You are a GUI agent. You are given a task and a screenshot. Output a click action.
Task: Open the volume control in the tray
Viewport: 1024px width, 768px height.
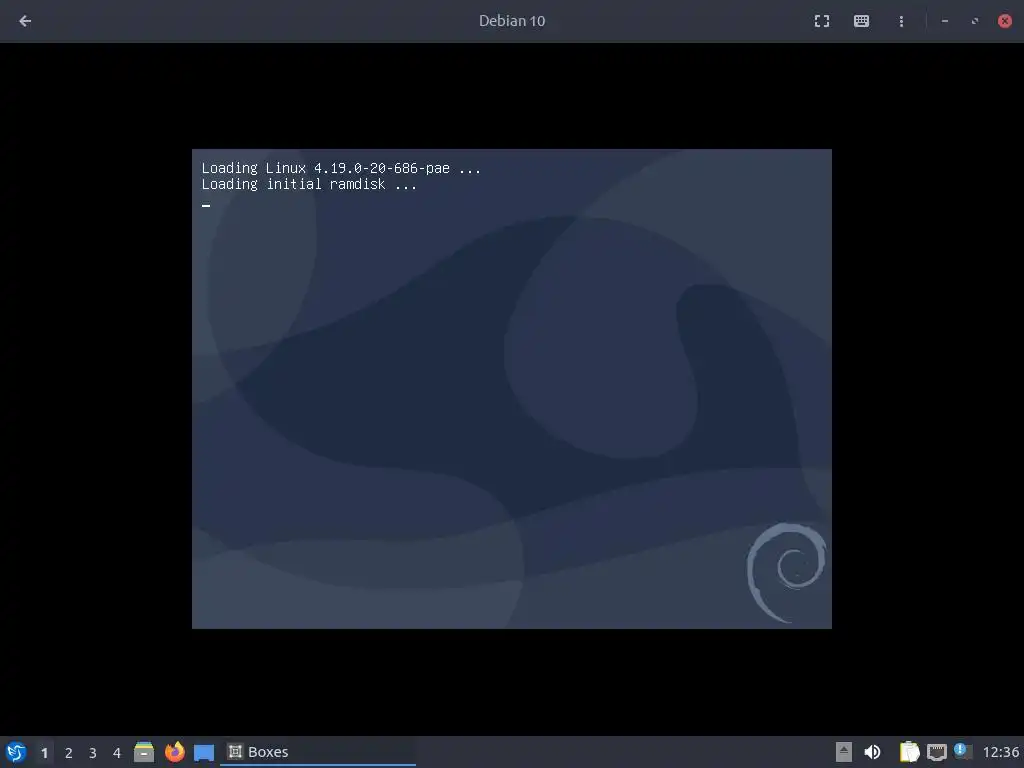tap(872, 752)
